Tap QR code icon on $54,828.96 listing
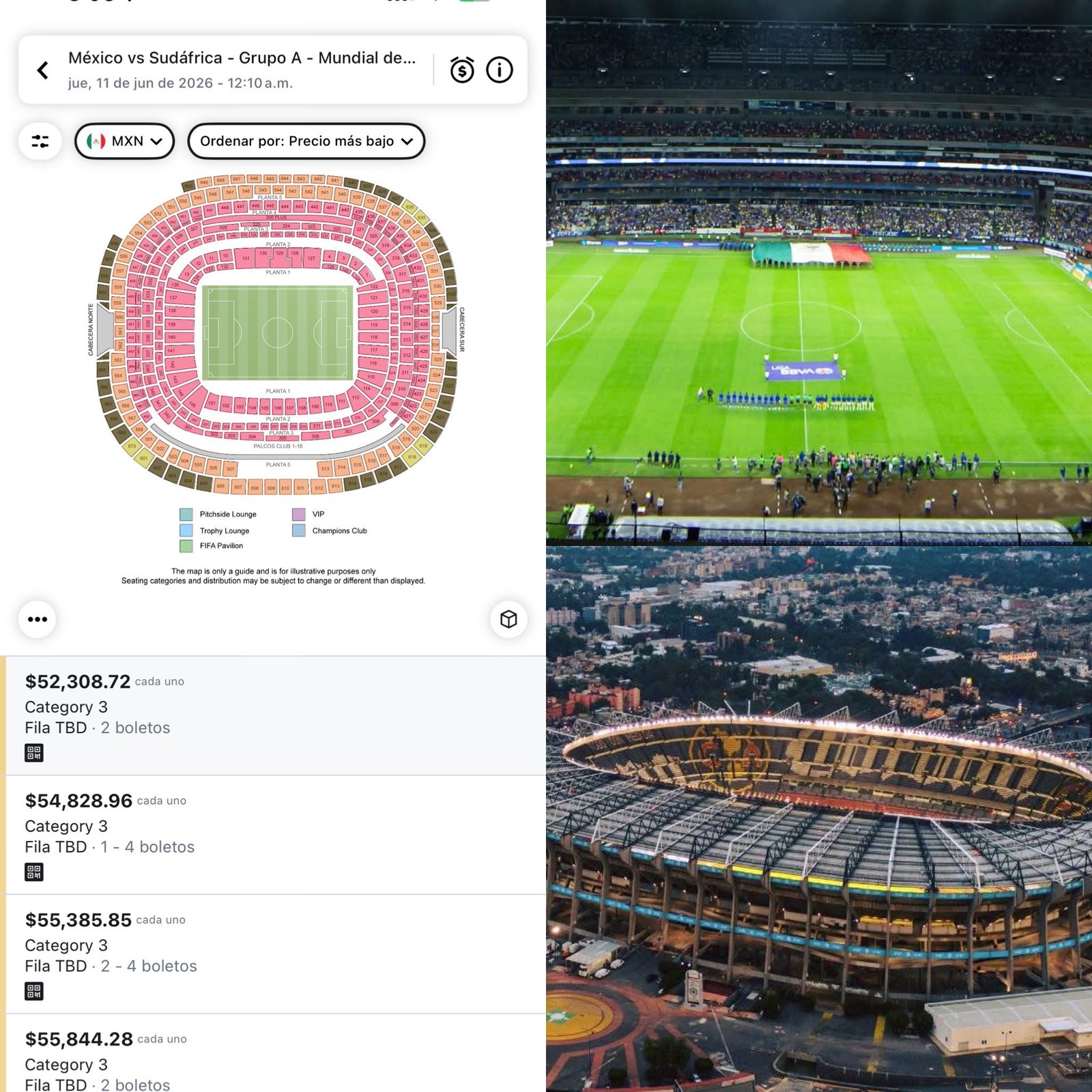Image resolution: width=1092 pixels, height=1092 pixels. pyautogui.click(x=34, y=872)
